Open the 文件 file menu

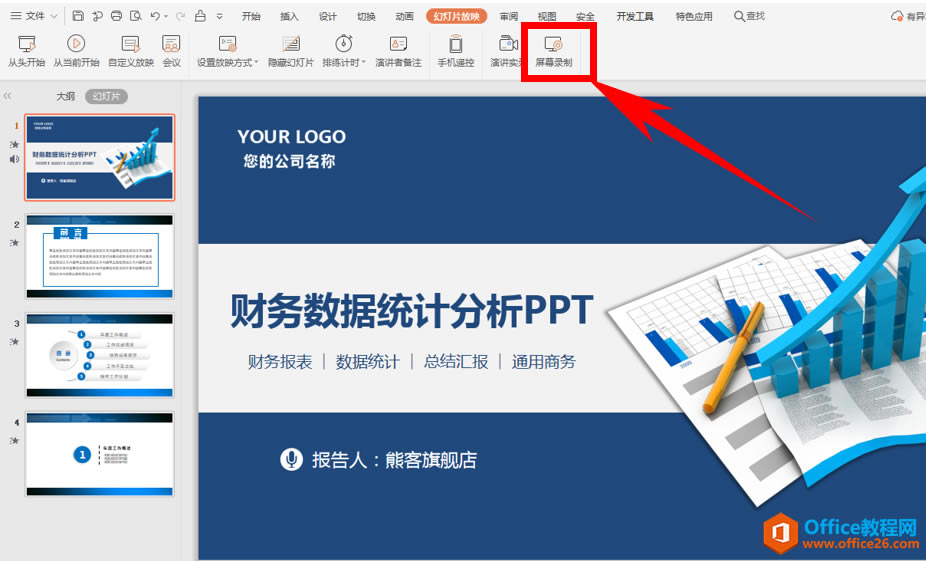28,16
